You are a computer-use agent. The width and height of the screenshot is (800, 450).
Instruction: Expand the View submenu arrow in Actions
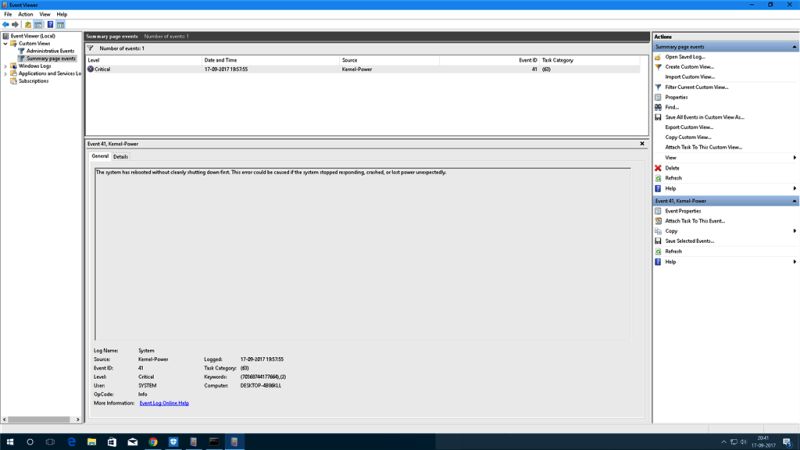click(794, 158)
